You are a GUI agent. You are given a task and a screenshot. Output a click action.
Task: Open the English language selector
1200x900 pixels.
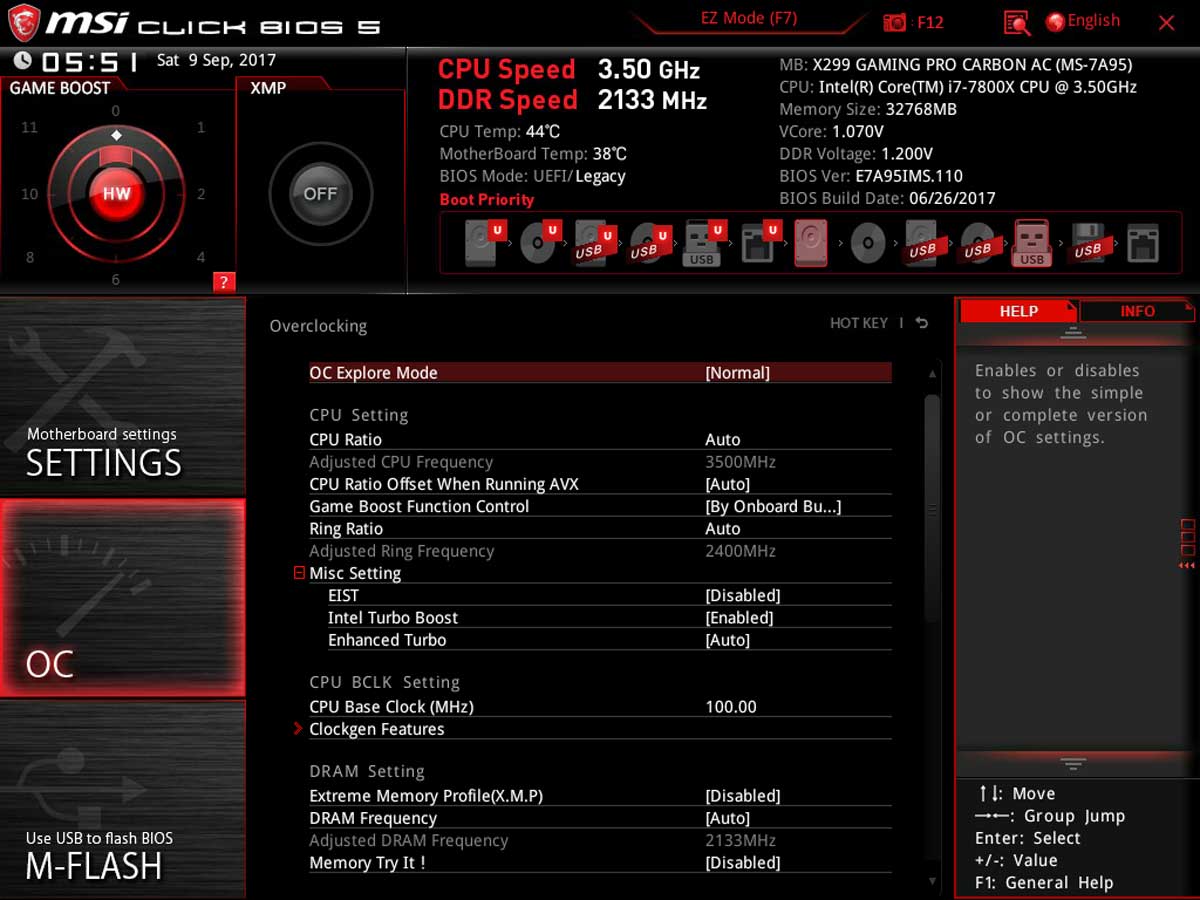1083,21
